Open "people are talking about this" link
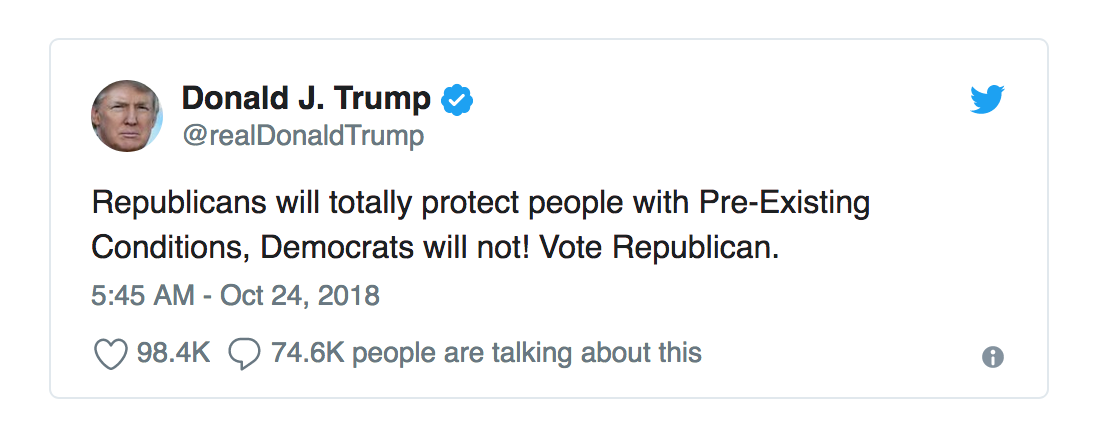1098x426 pixels. 527,353
